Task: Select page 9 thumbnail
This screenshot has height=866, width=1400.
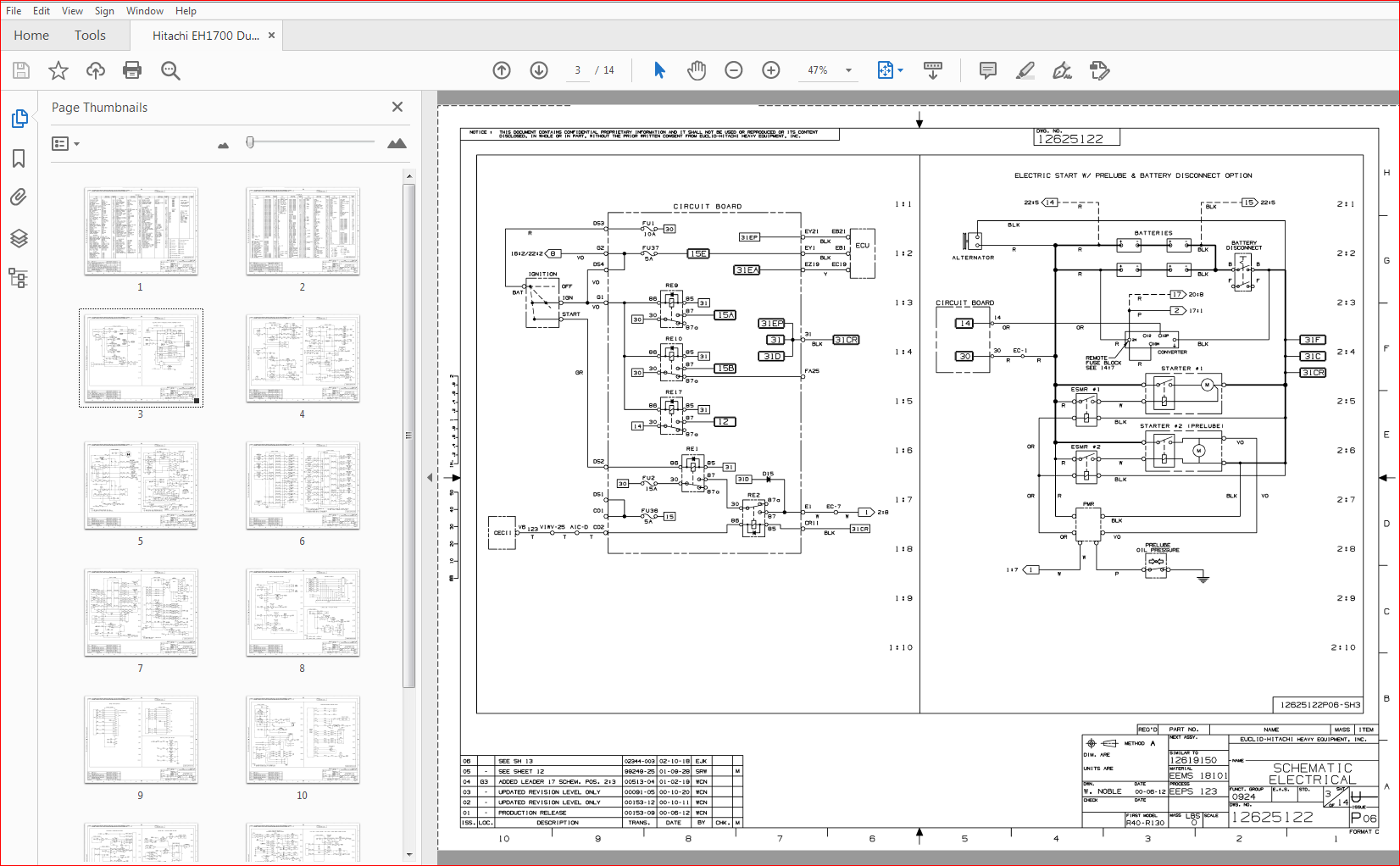Action: [x=141, y=740]
